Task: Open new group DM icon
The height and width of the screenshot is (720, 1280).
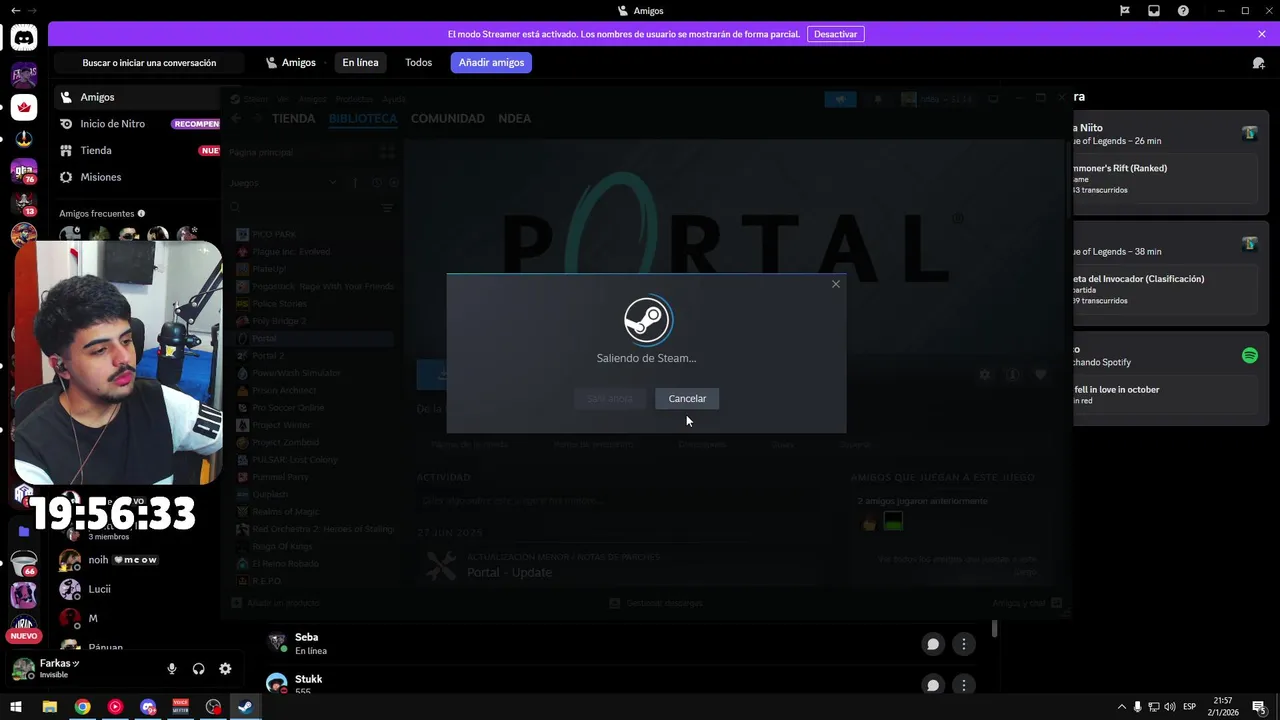Action: coord(1258,63)
